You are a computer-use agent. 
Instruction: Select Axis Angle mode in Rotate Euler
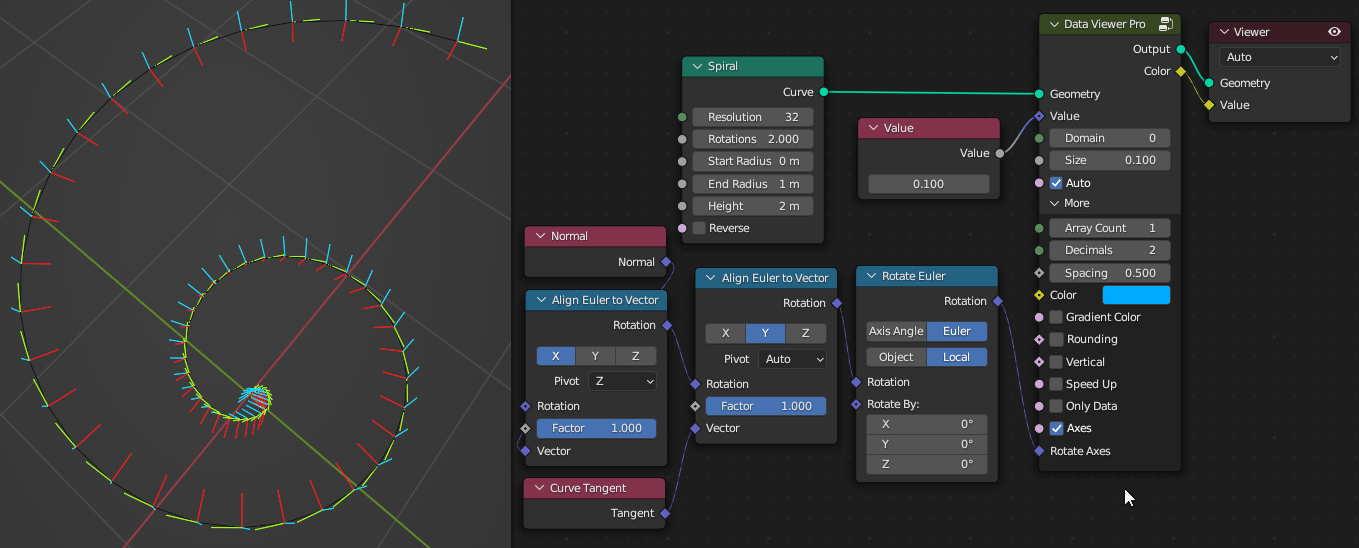897,331
